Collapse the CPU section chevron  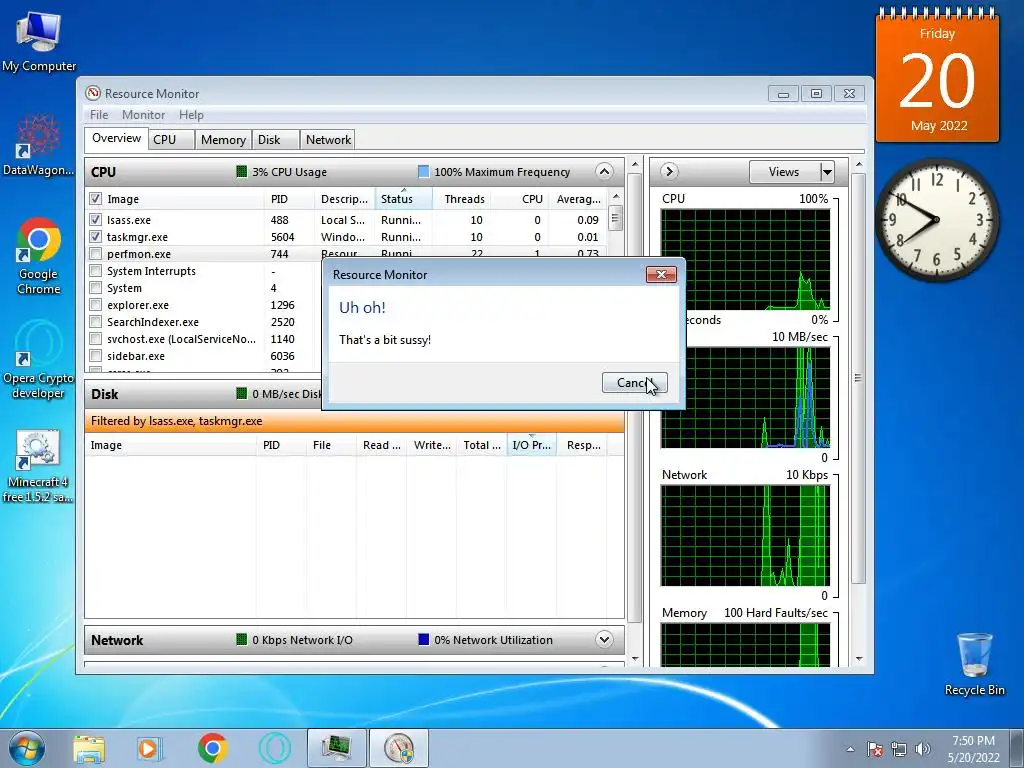click(604, 172)
